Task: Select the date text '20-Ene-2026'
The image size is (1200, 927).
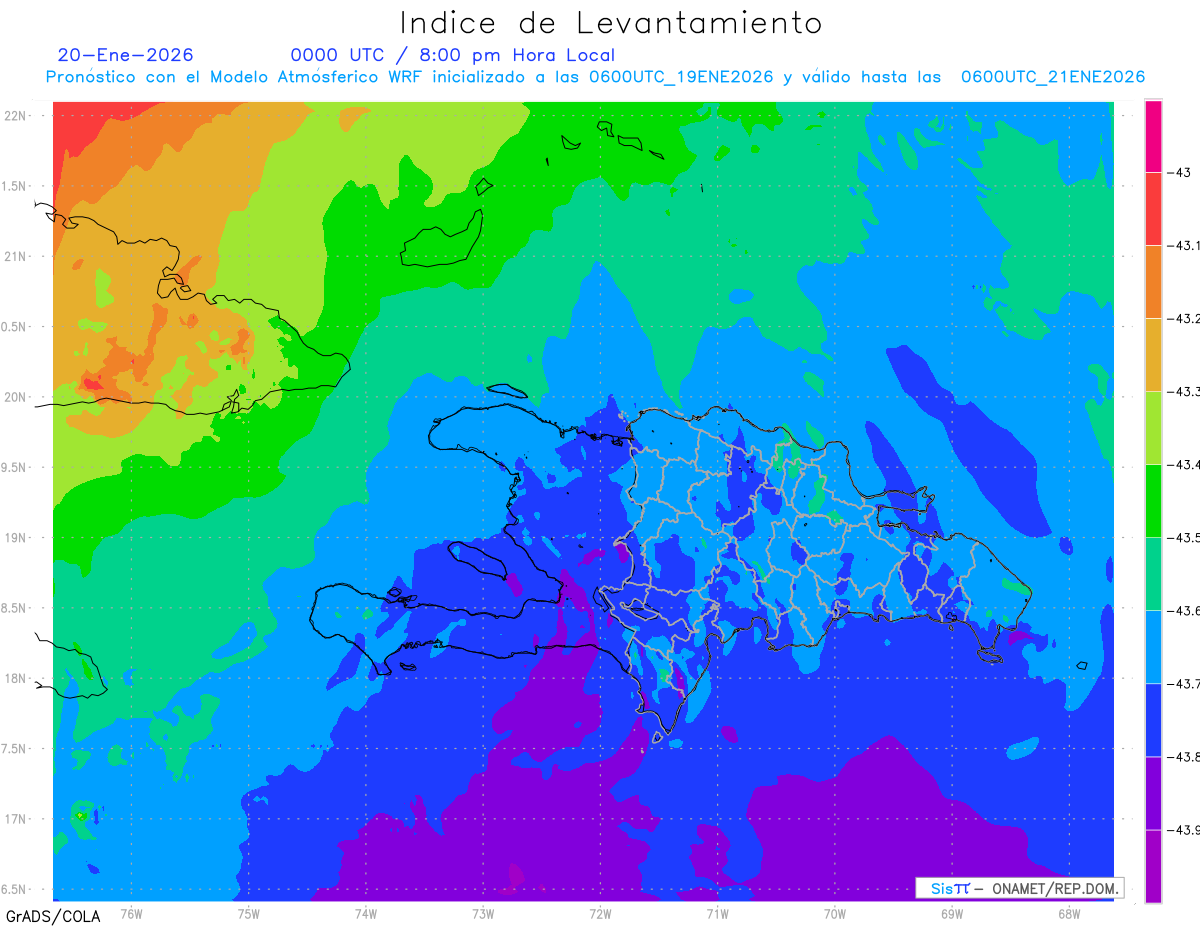Action: pyautogui.click(x=125, y=56)
